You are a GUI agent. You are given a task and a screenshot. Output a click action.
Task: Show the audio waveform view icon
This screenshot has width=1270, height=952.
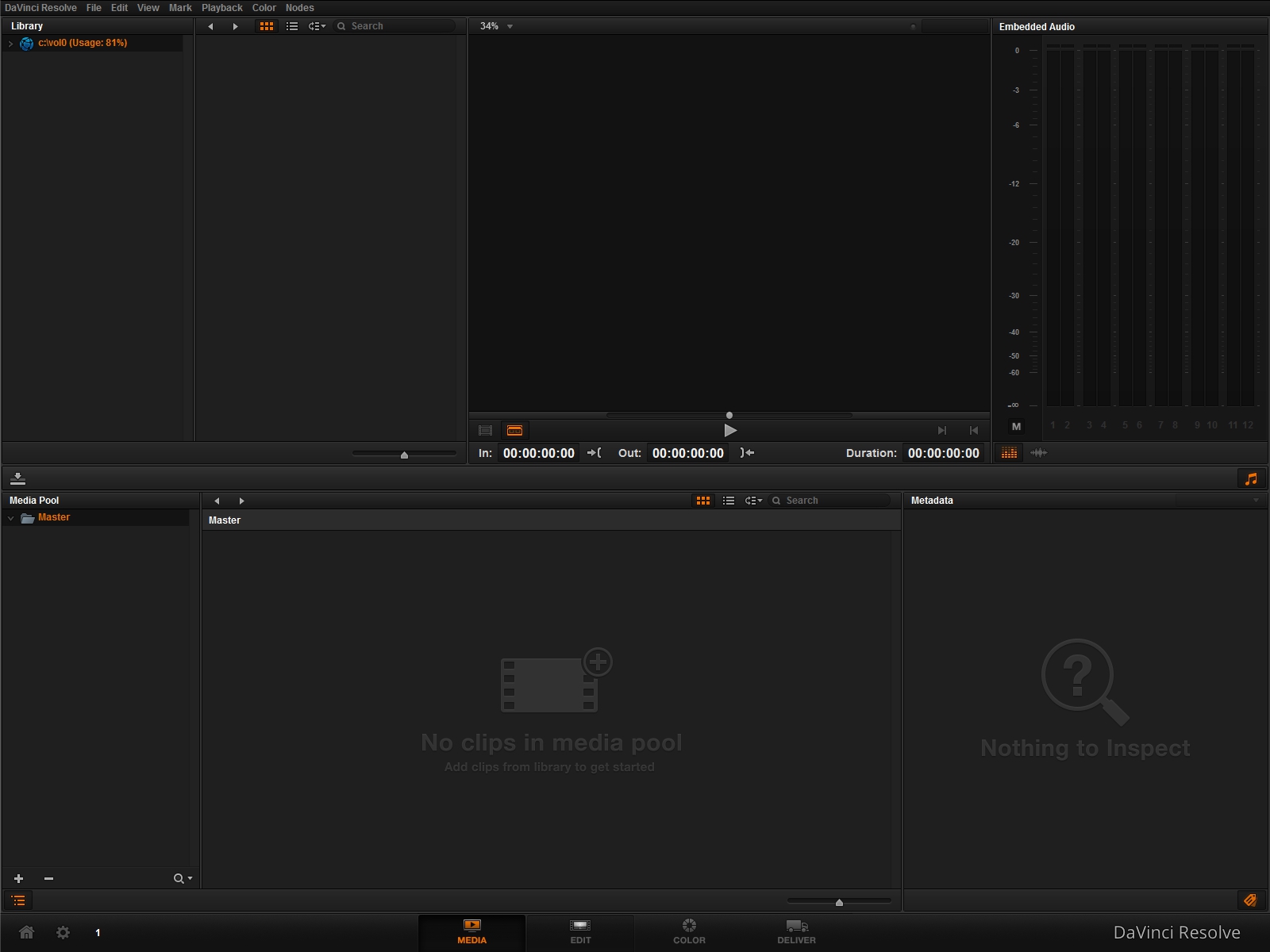click(x=1038, y=453)
